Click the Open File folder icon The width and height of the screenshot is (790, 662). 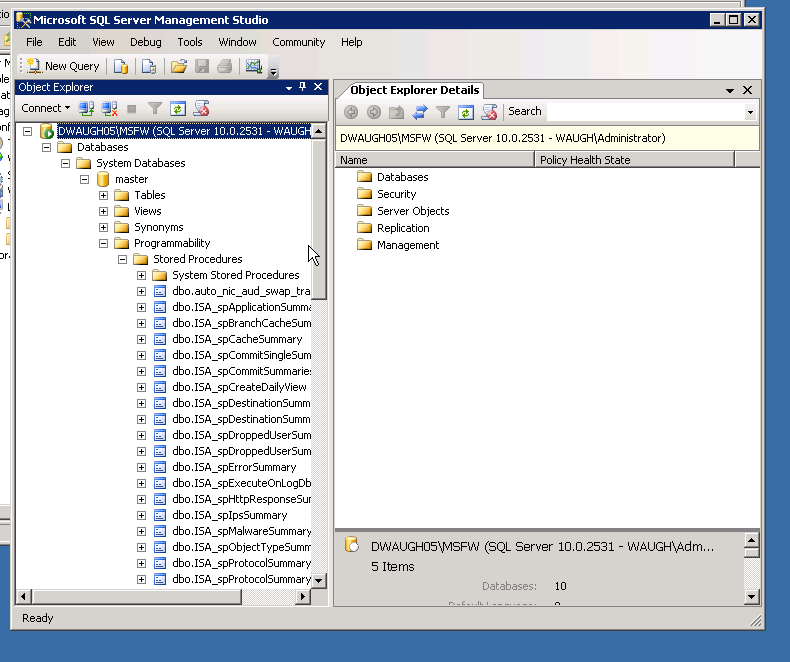point(179,66)
